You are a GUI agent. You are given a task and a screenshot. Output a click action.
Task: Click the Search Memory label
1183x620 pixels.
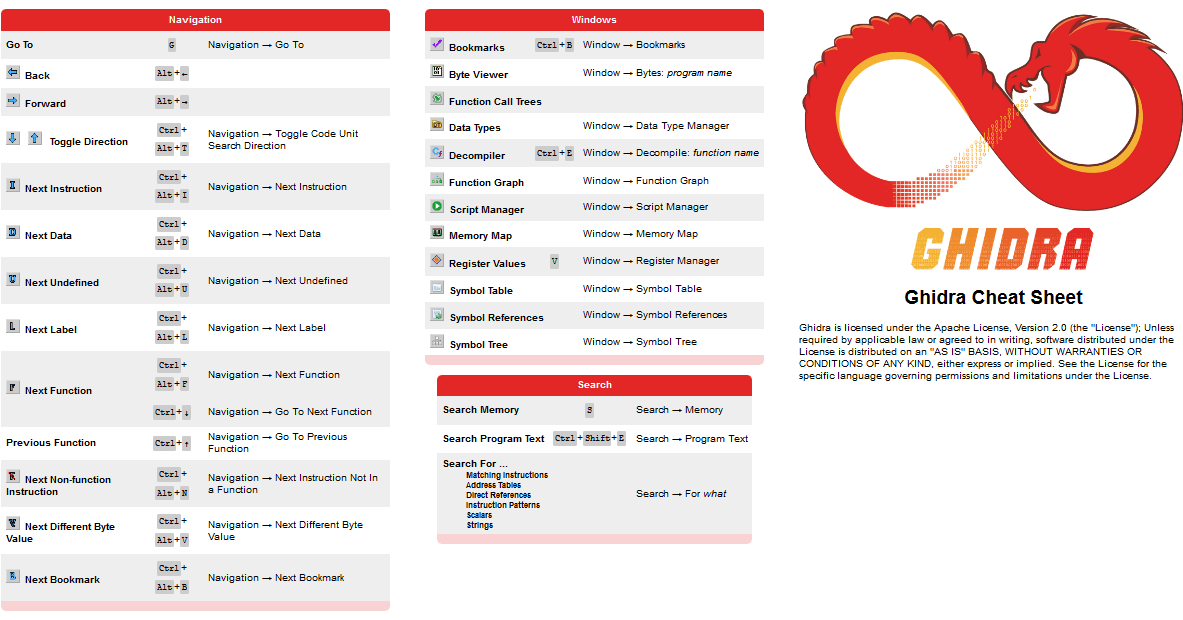481,410
